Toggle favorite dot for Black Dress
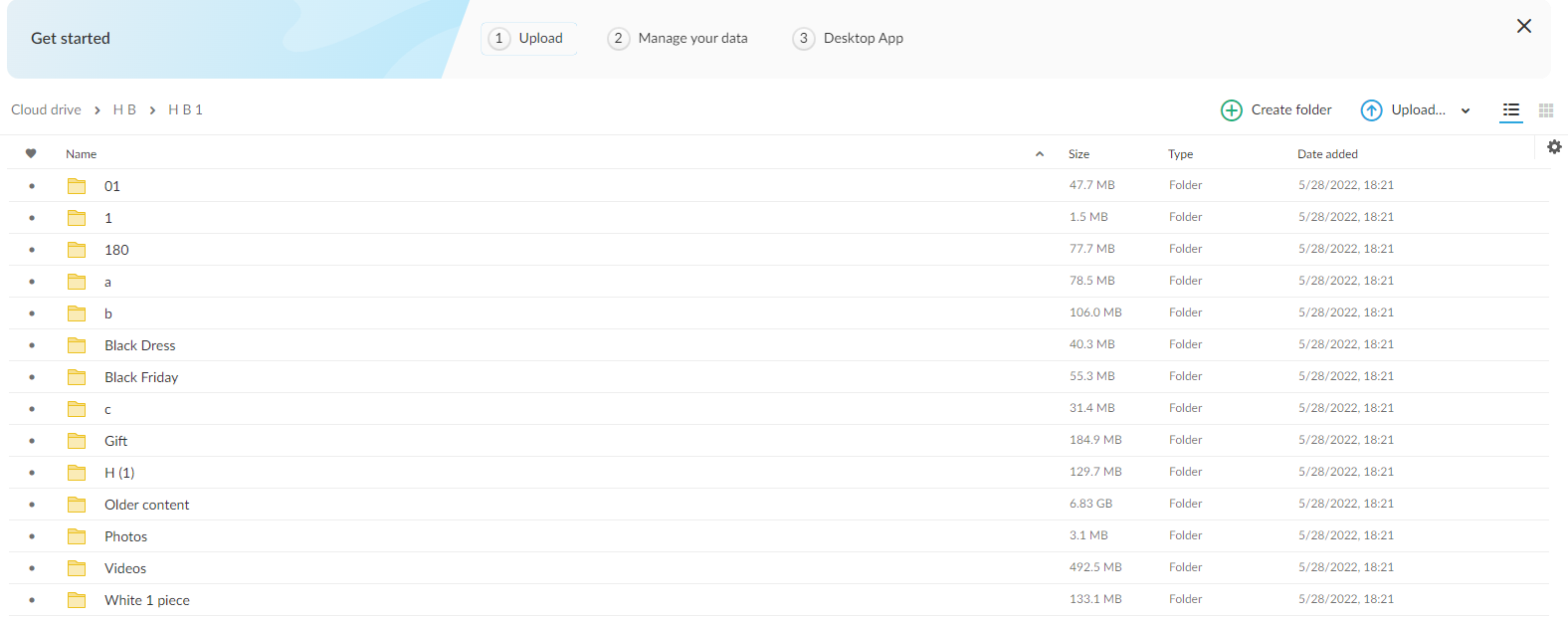The width and height of the screenshot is (1568, 622). pyautogui.click(x=32, y=345)
